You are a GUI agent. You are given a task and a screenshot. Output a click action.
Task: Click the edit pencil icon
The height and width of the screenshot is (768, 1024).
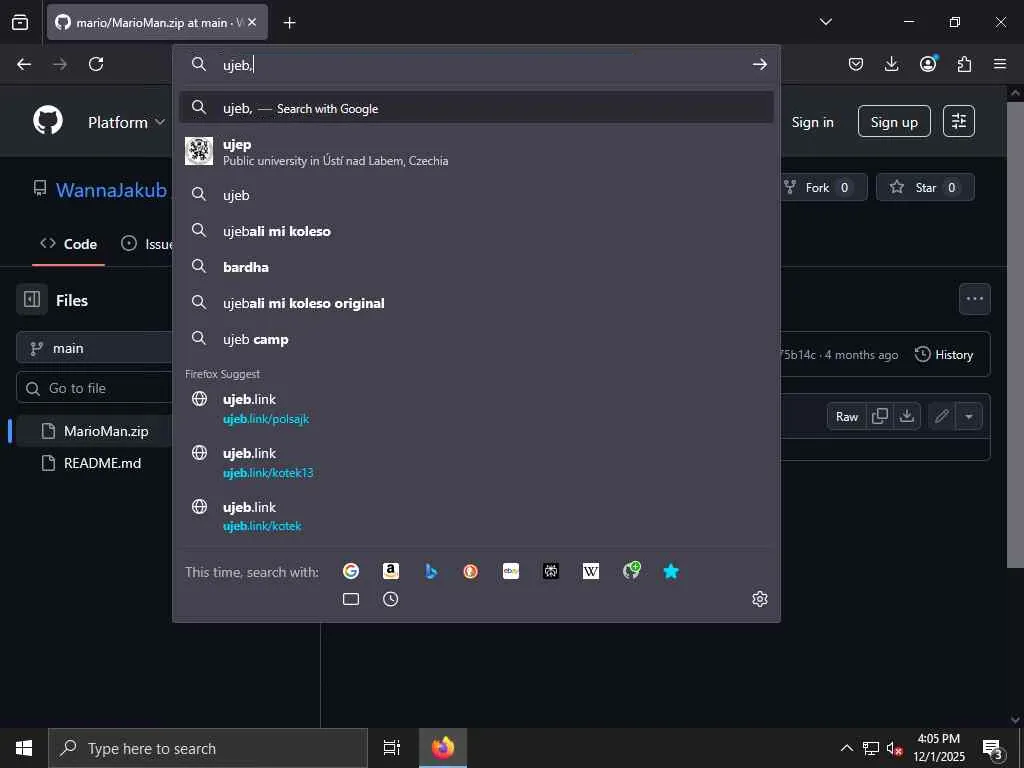pyautogui.click(x=941, y=416)
